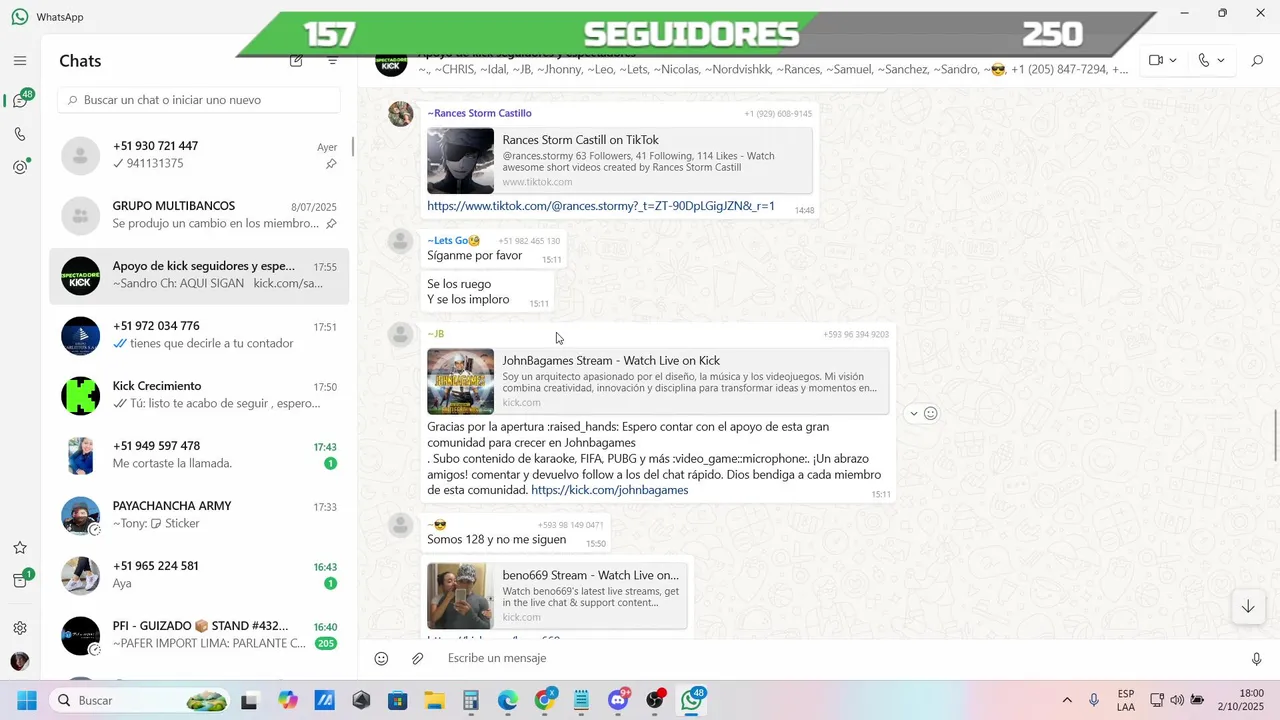This screenshot has height=720, width=1280.
Task: Click sender name ~Rances Storm Castillo
Action: 479,113
